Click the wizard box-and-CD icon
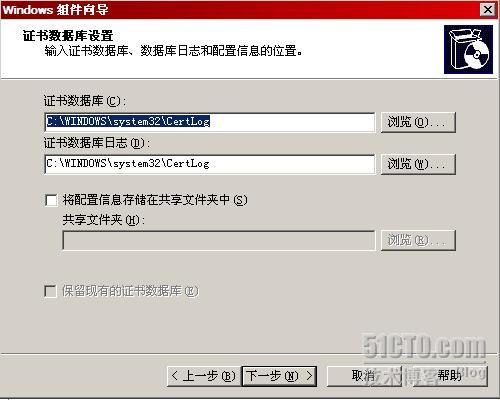Screen dimensions: 500x400 coord(468,49)
